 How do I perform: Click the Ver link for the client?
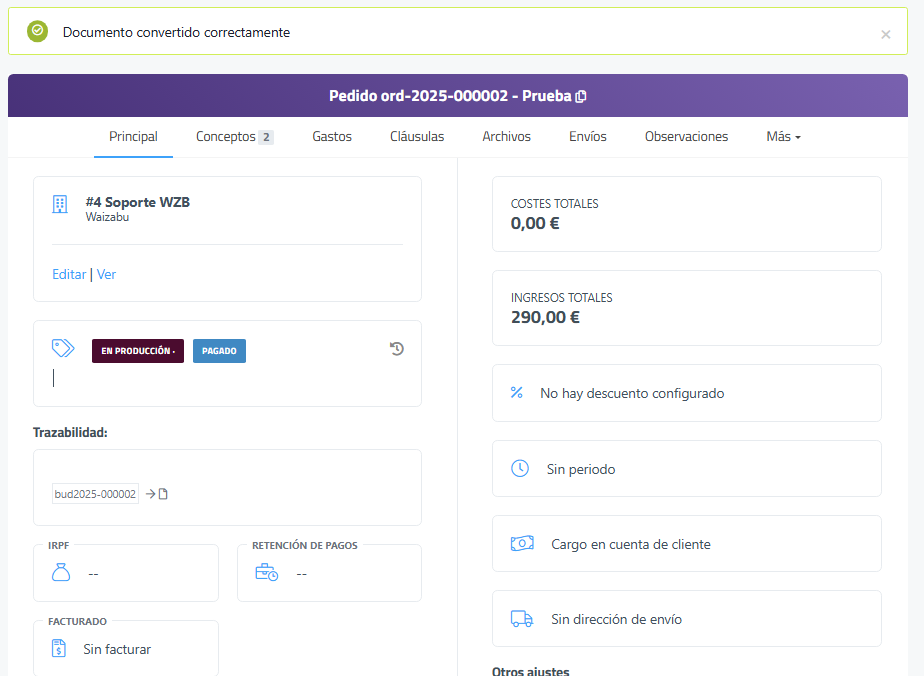(x=106, y=274)
